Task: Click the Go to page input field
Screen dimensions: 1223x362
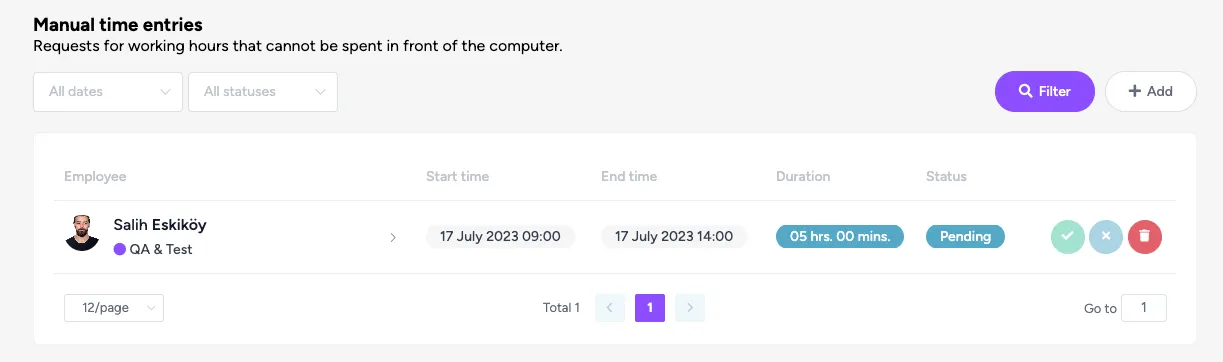Action: (x=1144, y=308)
